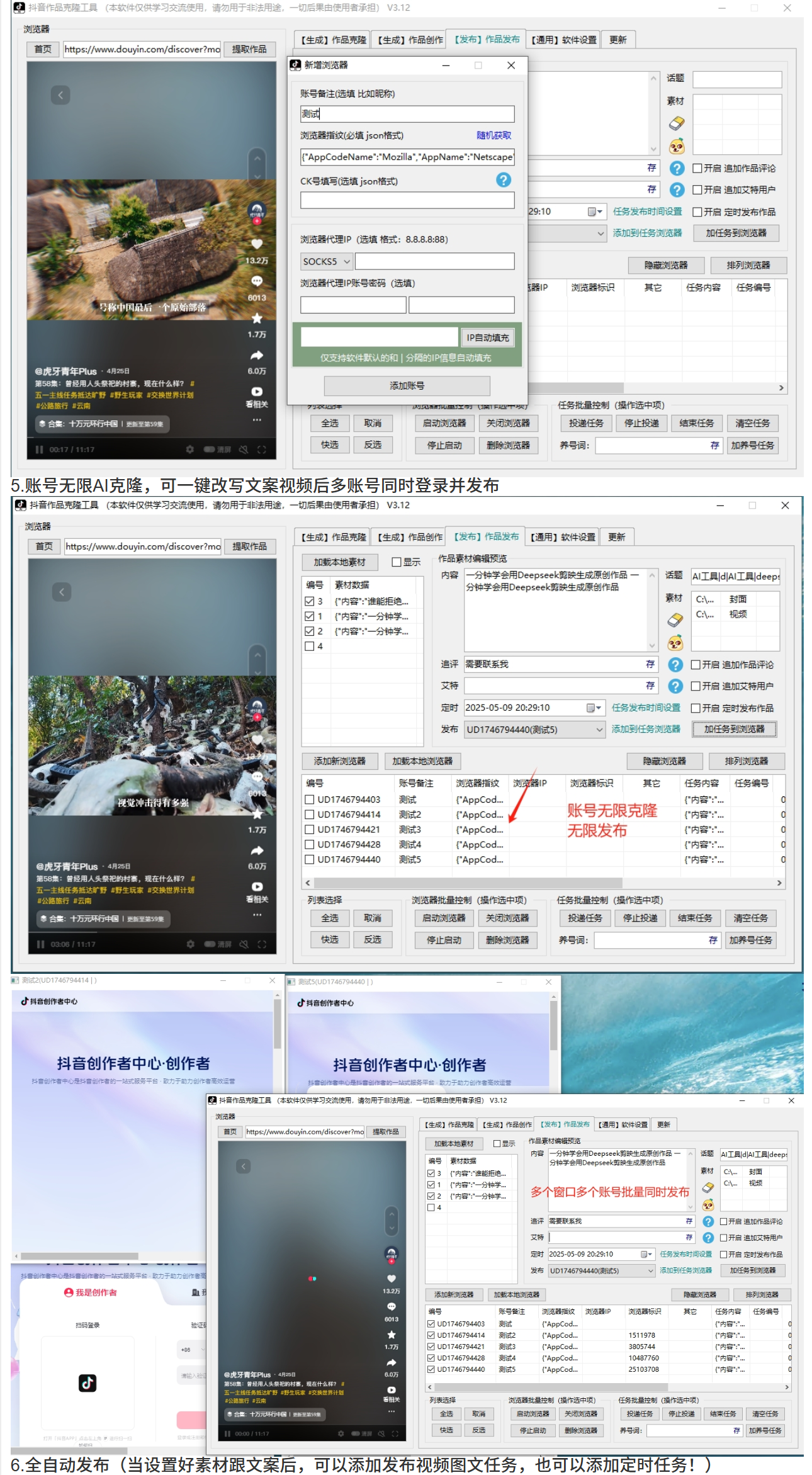812x1475 pixels.
Task: Click back chevron in player at 00:00
Action: click(x=244, y=1166)
